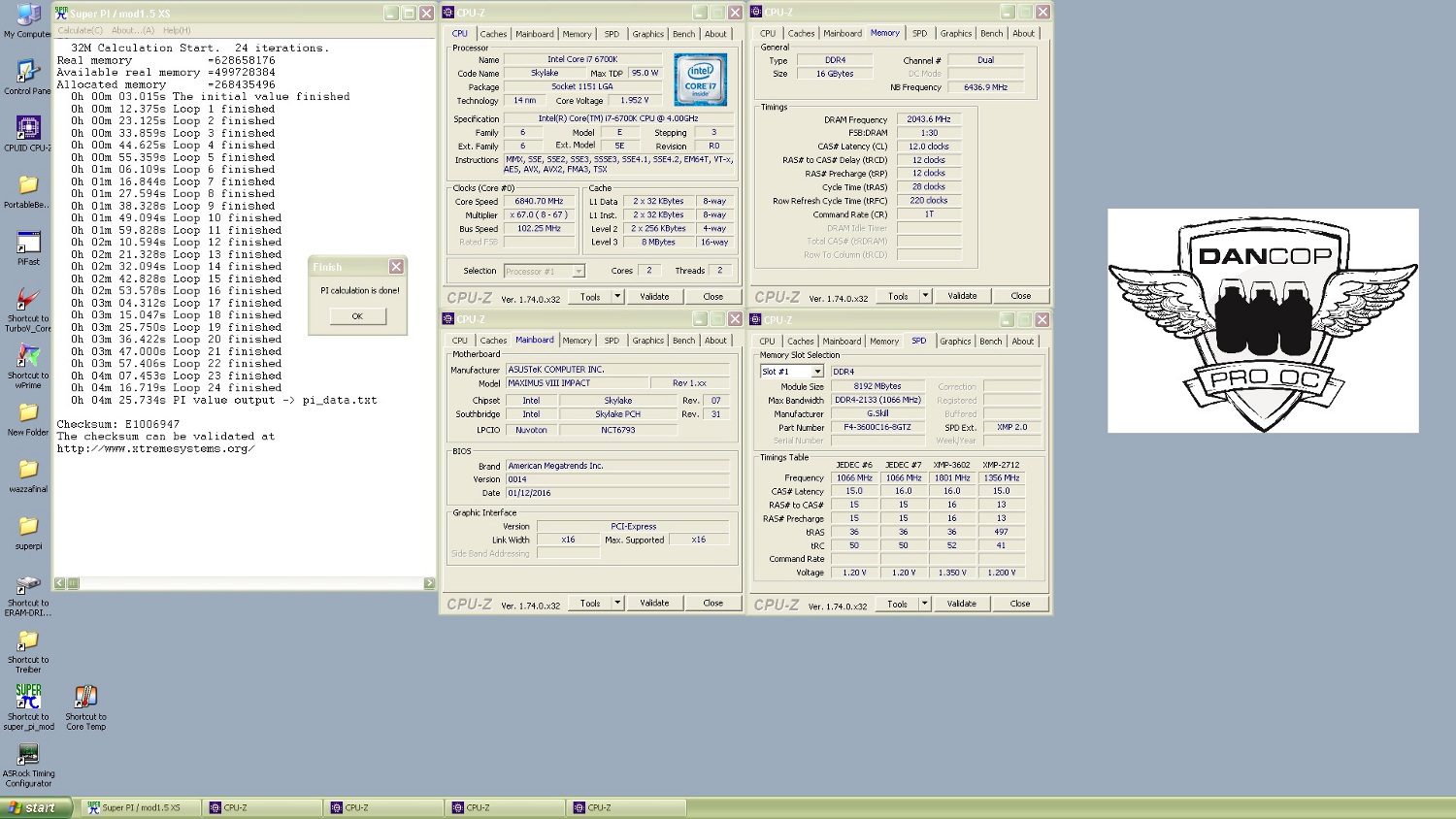
Task: Click Close button in the Memory-tab CPU-Z window
Action: click(x=1020, y=296)
